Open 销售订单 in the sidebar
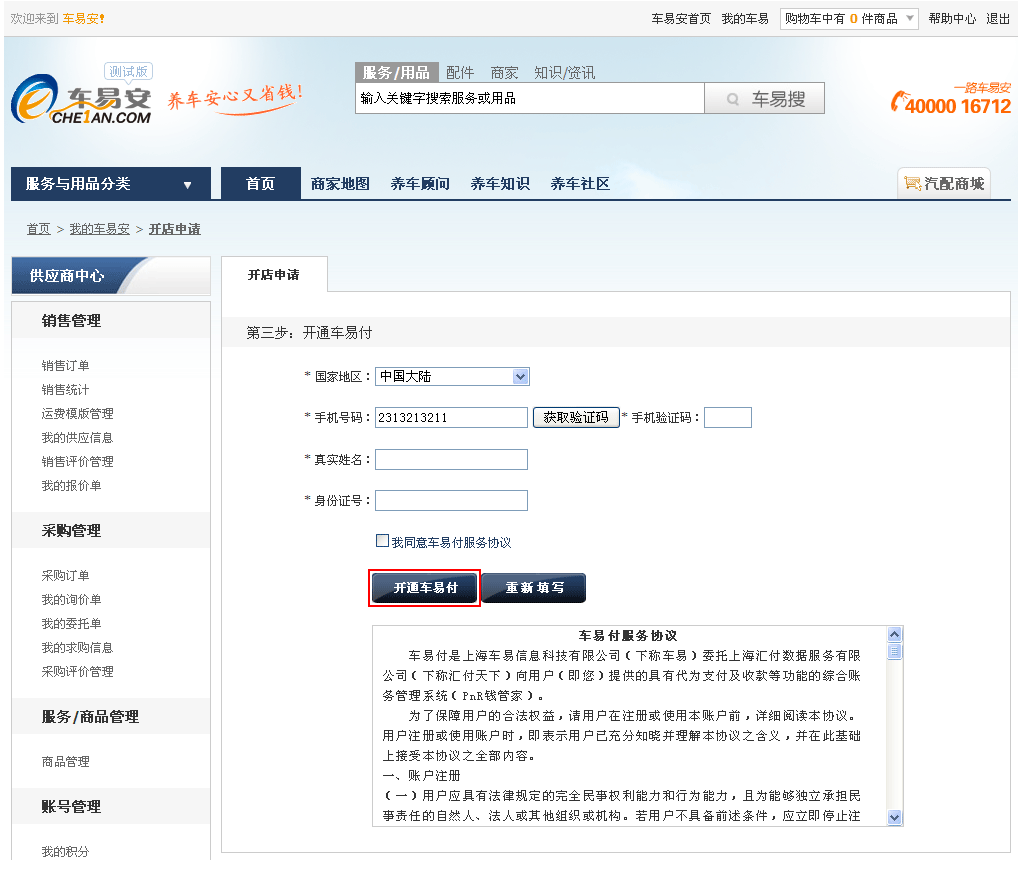The image size is (1023, 880). [65, 365]
